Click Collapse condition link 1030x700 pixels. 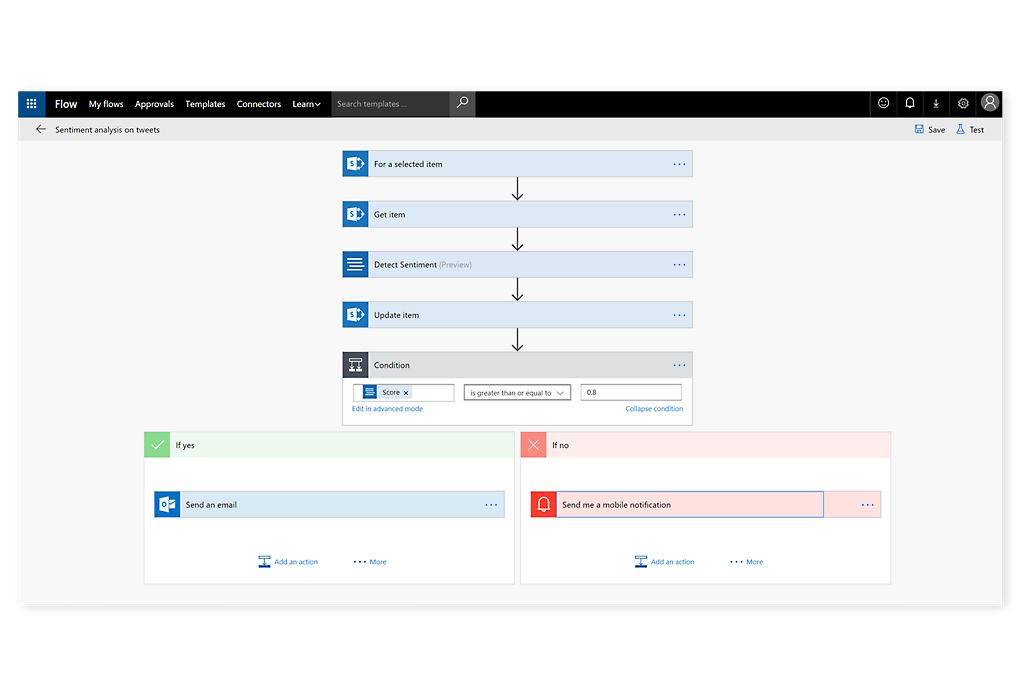(654, 409)
